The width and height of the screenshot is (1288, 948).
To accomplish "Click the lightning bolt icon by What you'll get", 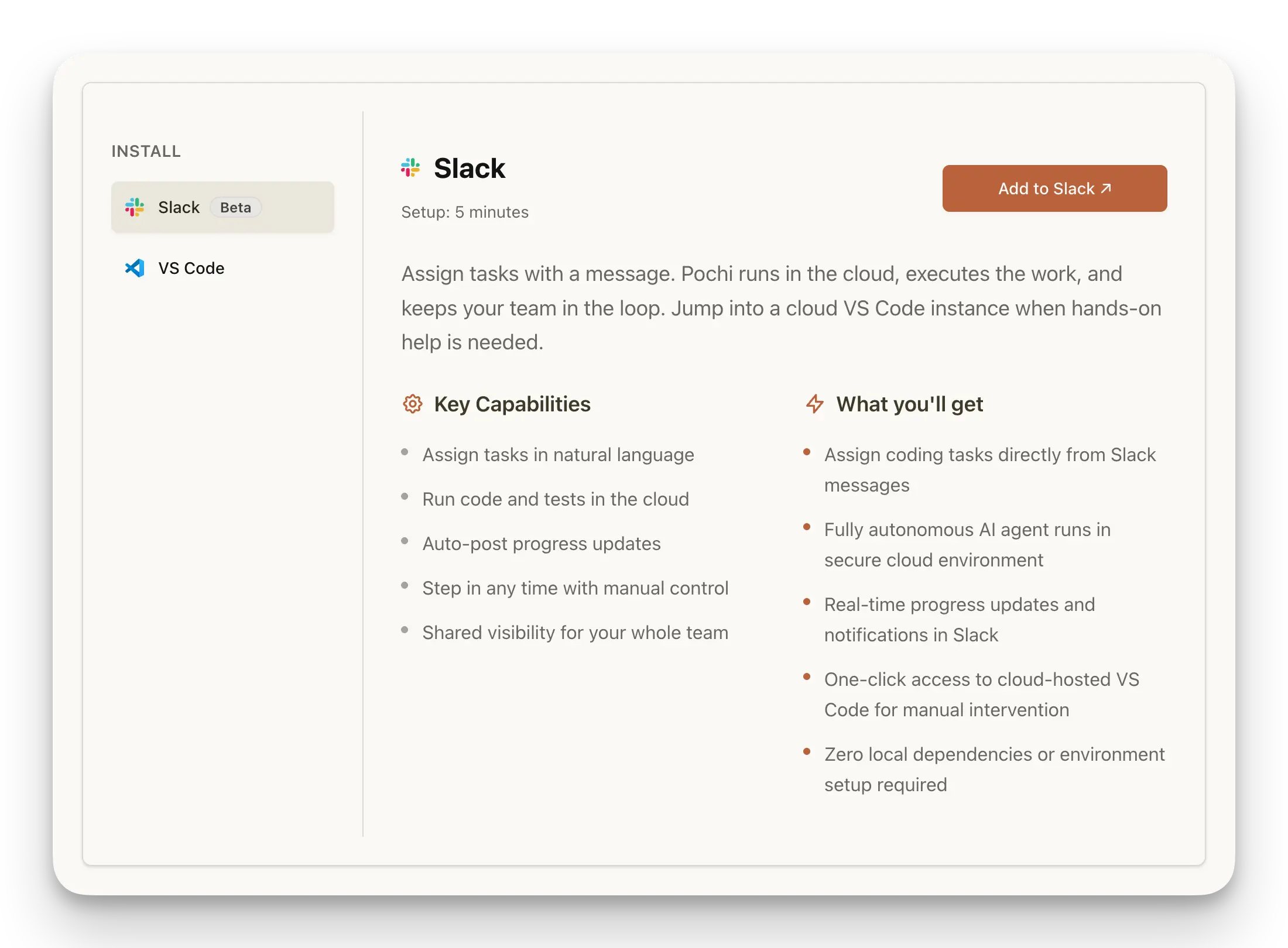I will pos(815,404).
